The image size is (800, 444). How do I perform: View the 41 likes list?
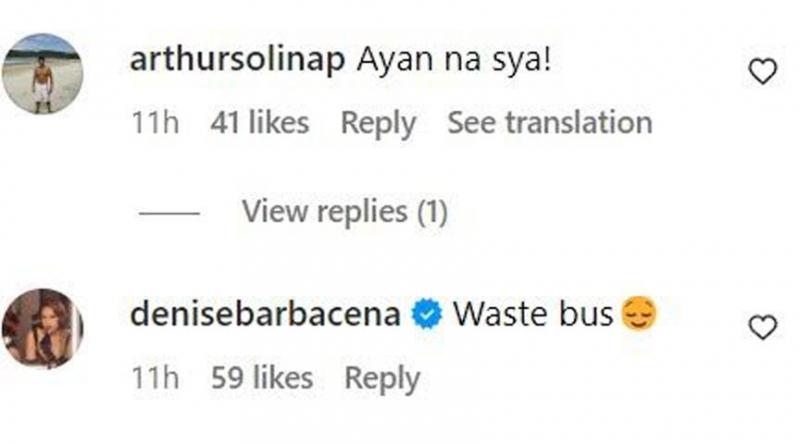point(260,123)
